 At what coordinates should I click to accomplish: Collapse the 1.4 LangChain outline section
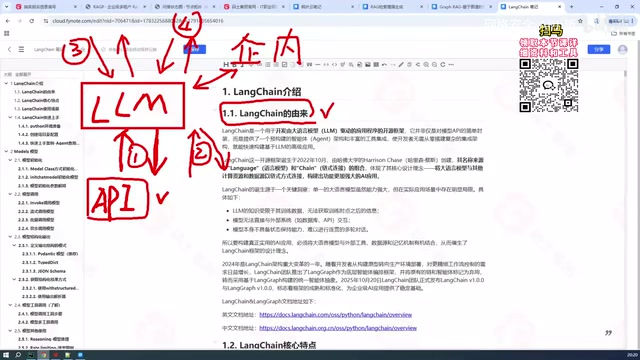point(10,117)
